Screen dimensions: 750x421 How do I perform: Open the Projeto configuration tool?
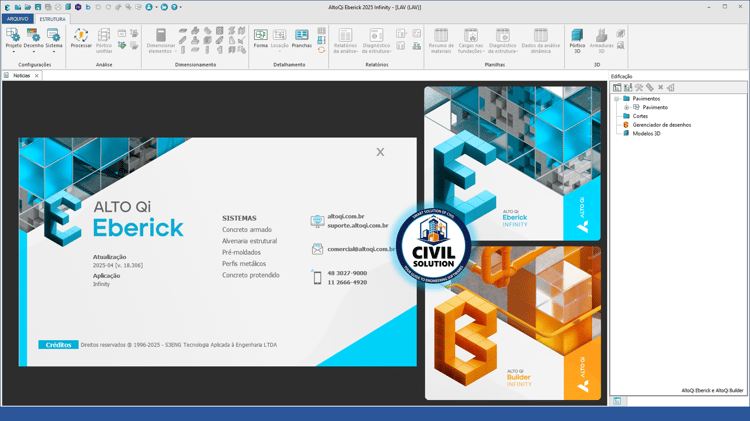(13, 38)
